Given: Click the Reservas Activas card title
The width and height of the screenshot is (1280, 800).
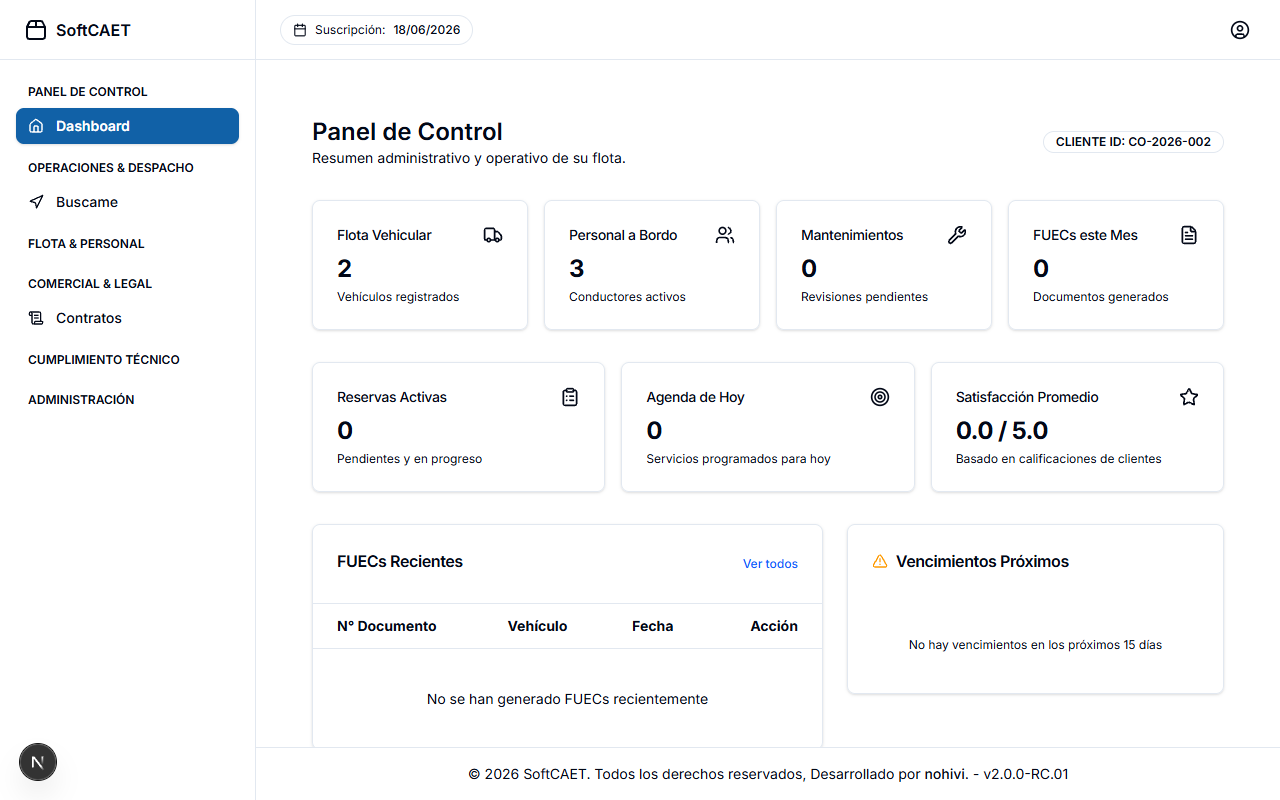Looking at the screenshot, I should (392, 397).
